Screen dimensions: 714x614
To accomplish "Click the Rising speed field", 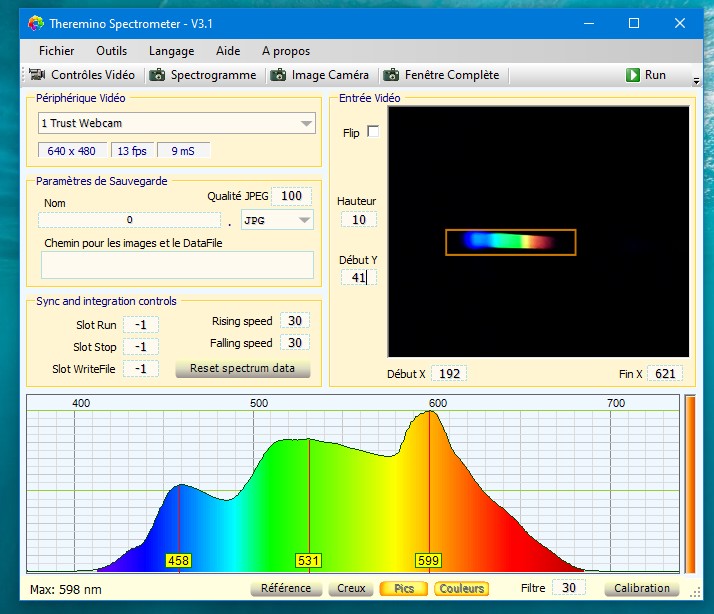I will [295, 321].
